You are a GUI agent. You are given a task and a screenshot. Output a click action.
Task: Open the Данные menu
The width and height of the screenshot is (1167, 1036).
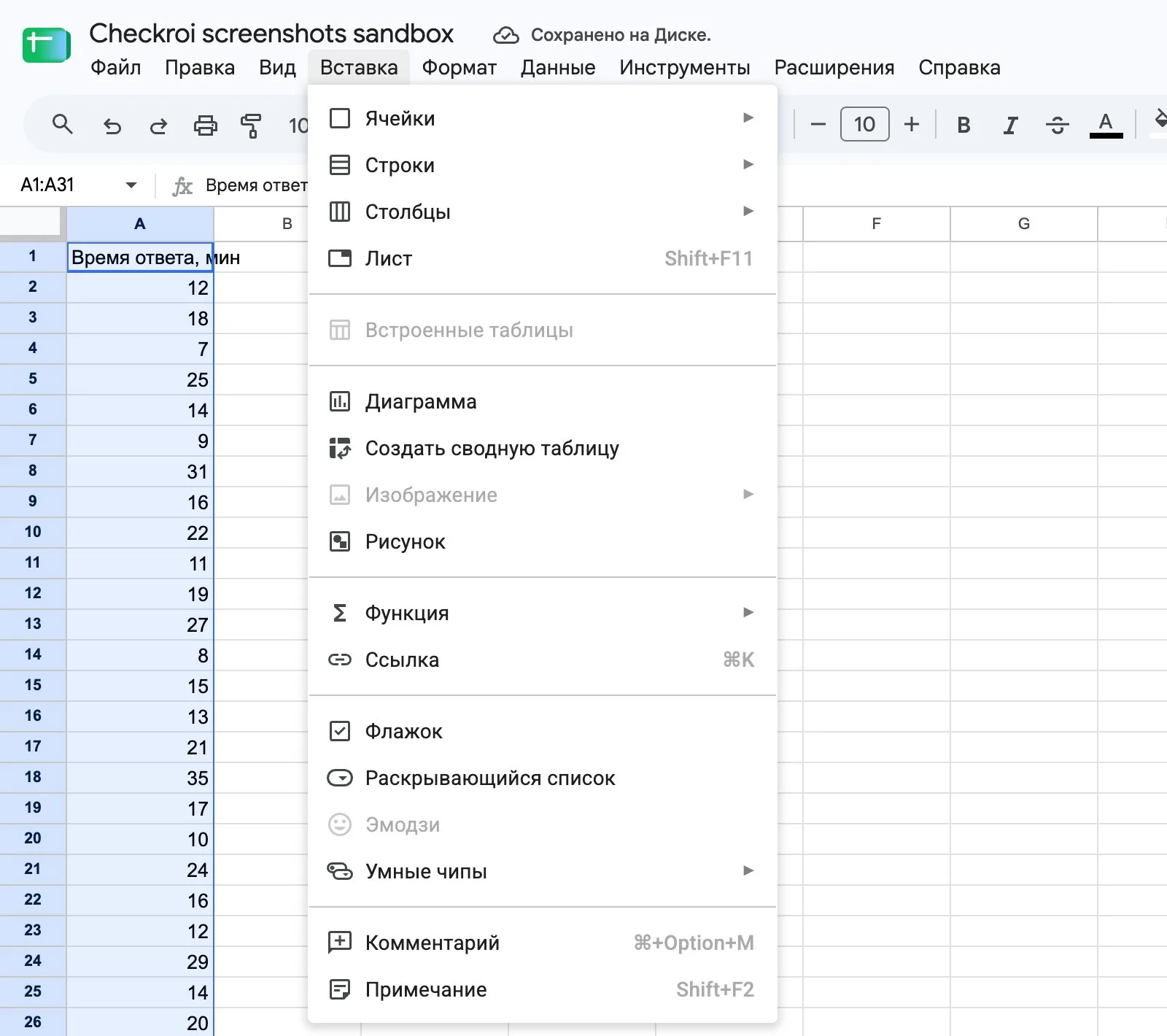558,68
